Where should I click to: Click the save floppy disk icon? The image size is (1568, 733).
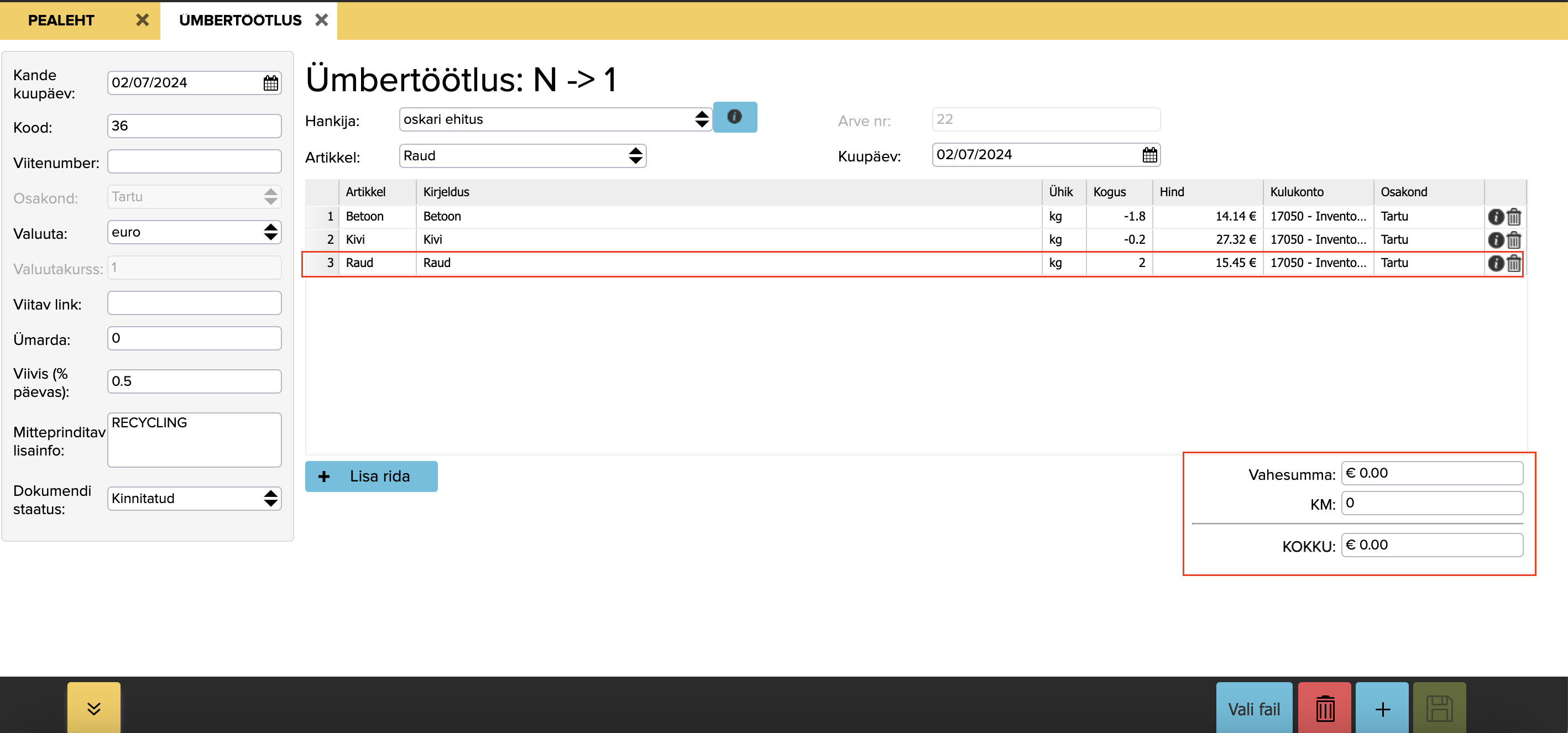pos(1439,709)
